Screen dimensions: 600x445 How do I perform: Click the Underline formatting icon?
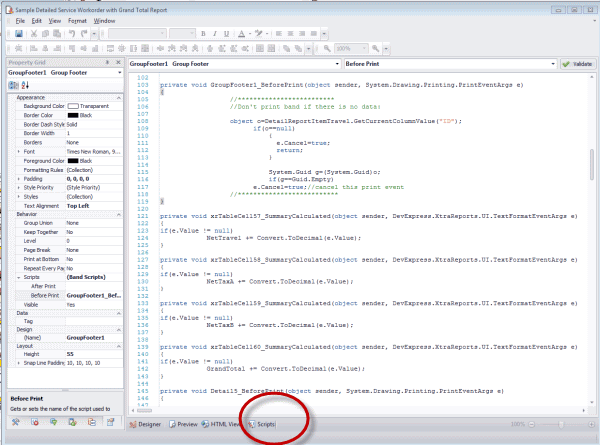pyautogui.click(x=225, y=33)
